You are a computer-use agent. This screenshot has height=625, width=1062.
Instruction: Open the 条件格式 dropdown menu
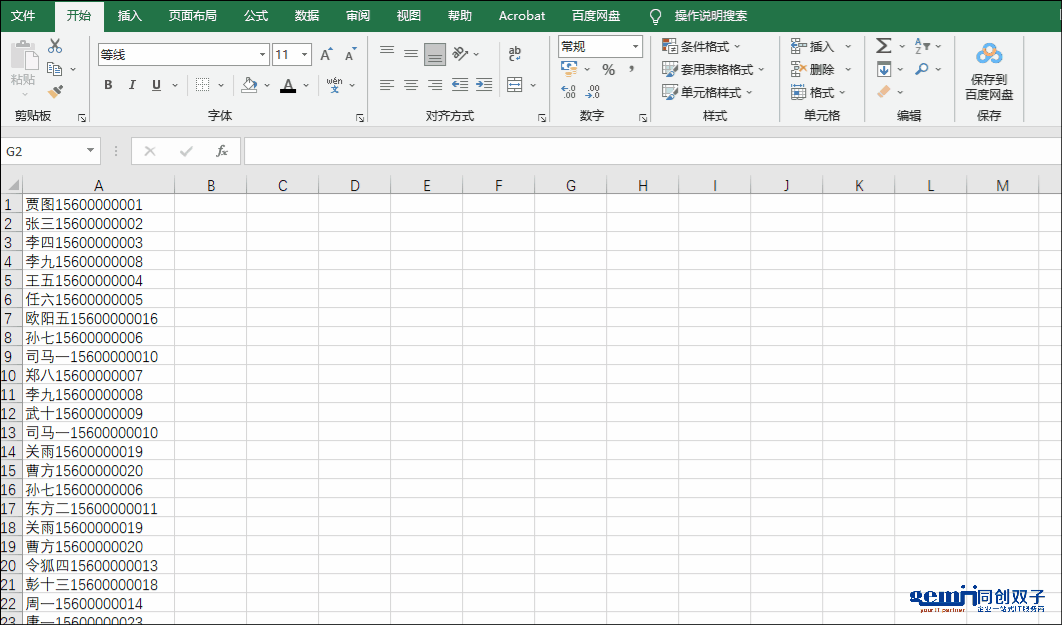pos(701,46)
